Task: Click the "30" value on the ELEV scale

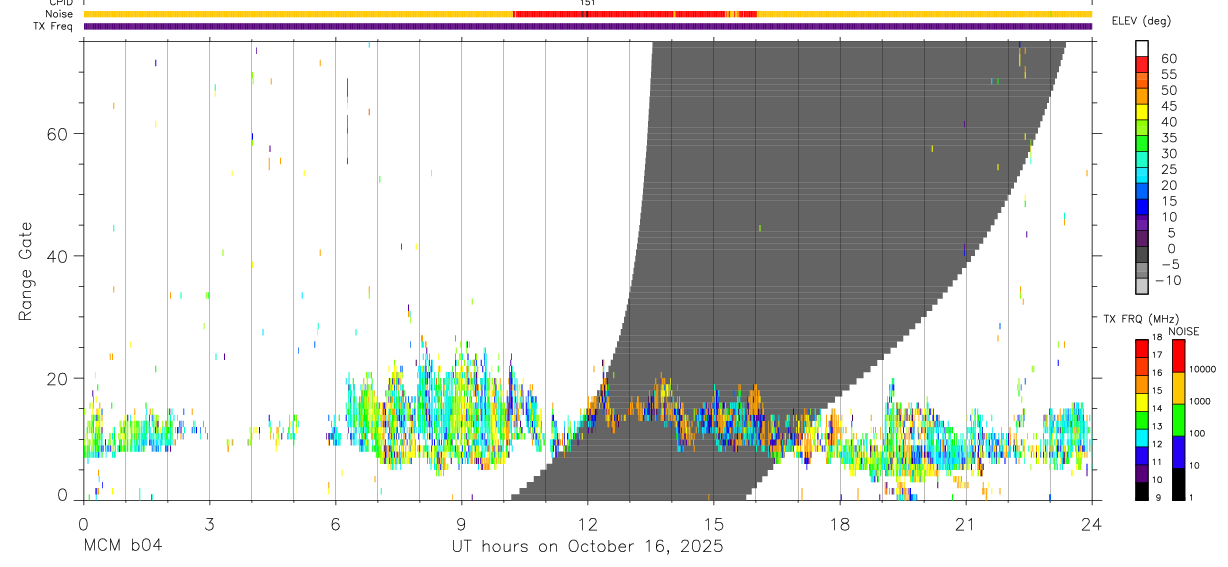Action: click(x=1168, y=153)
